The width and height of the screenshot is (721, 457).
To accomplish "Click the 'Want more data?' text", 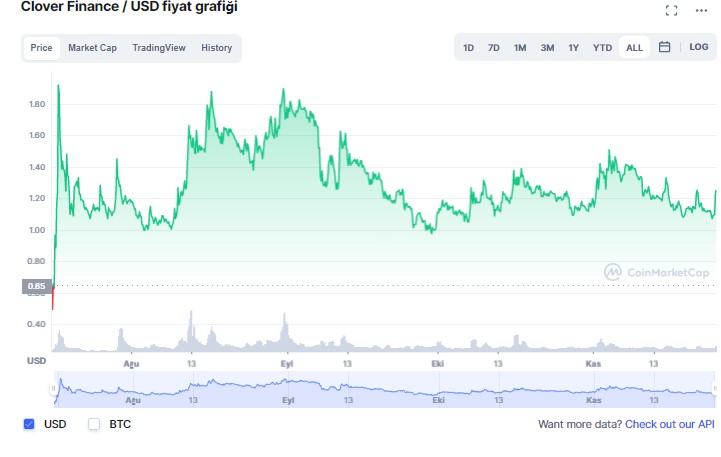I will (x=580, y=424).
